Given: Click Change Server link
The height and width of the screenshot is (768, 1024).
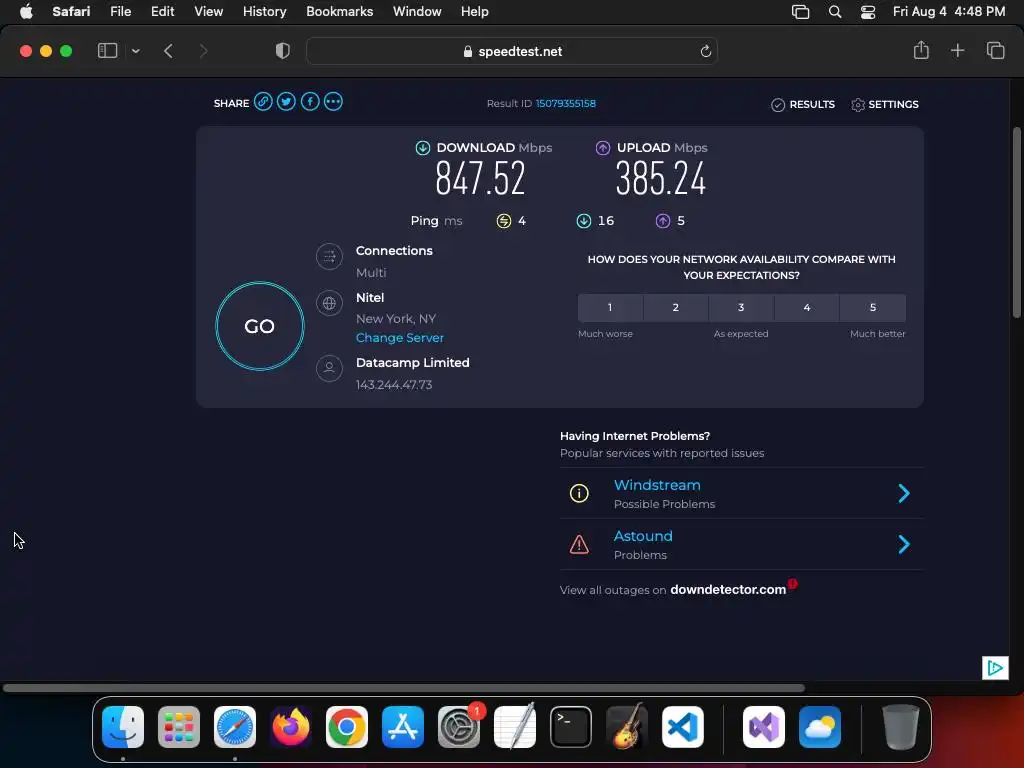Looking at the screenshot, I should [400, 338].
